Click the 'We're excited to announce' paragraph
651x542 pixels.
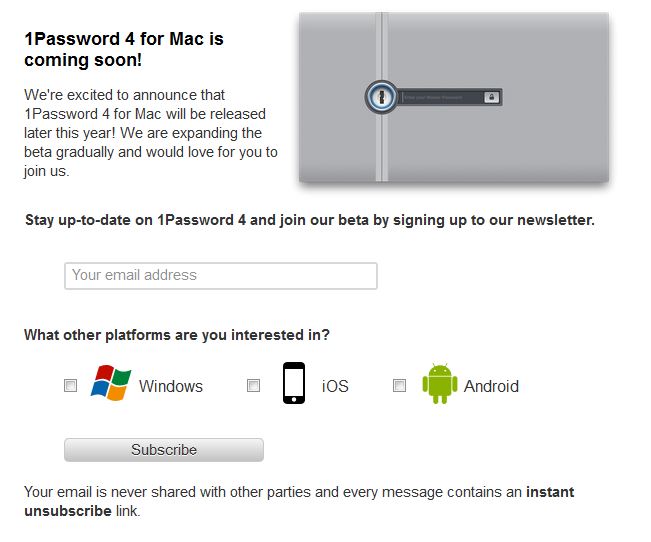(151, 133)
